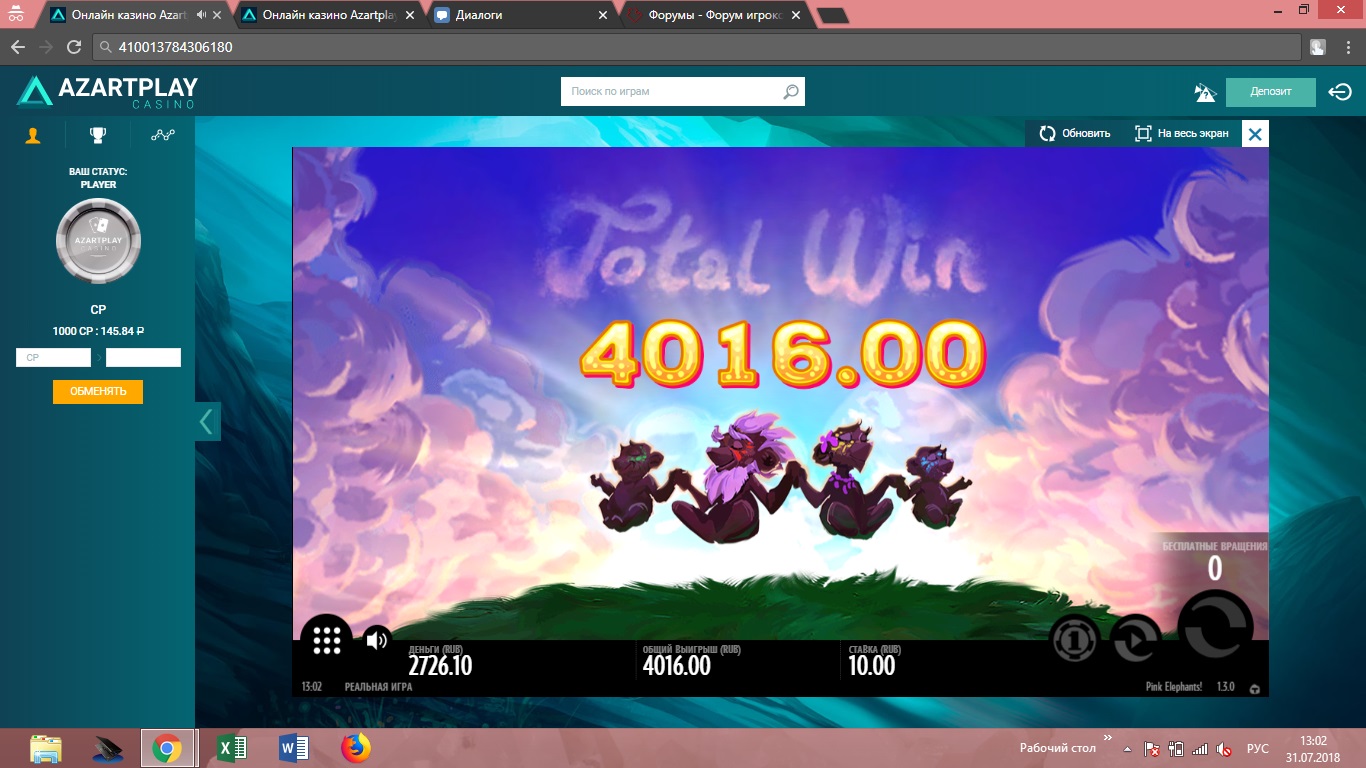Click the logout icon in the header
Screen dimensions: 1366x768
click(x=1339, y=92)
